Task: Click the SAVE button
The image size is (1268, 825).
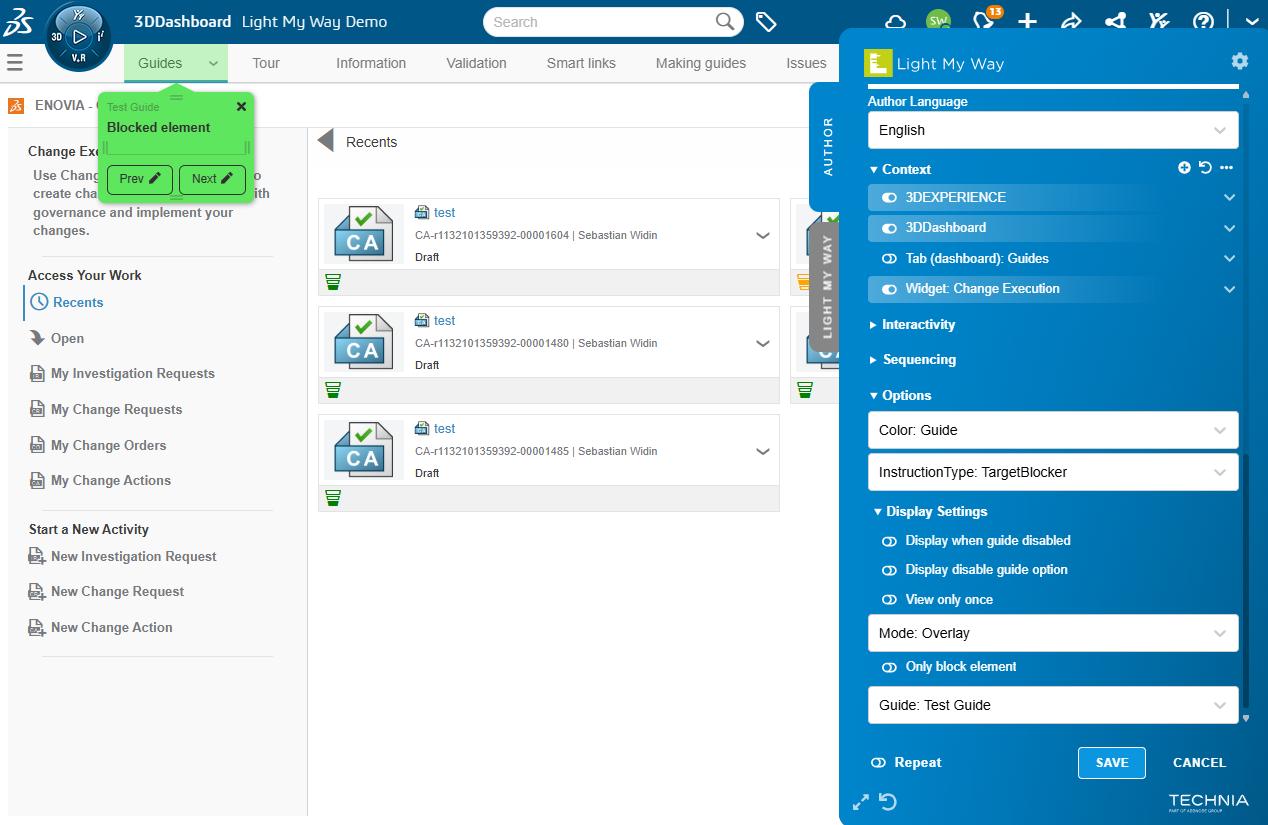Action: point(1112,762)
